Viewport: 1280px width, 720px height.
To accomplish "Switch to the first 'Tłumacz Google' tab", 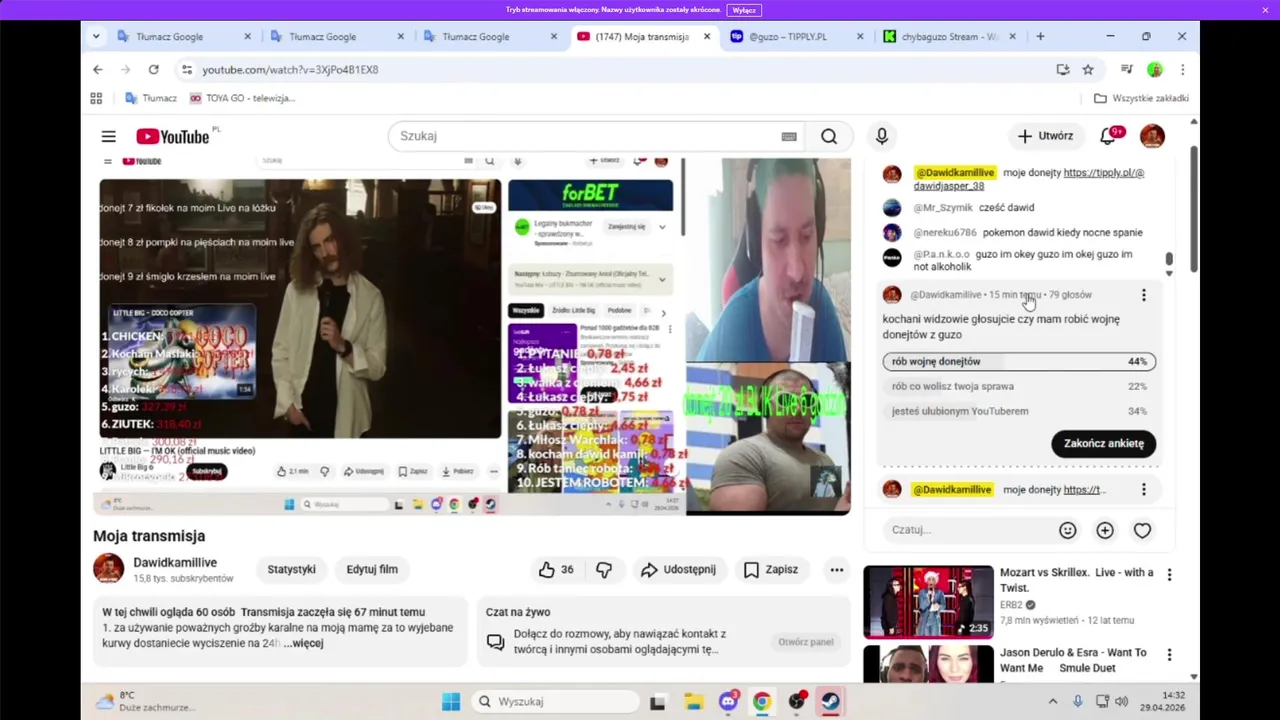I will [x=182, y=36].
